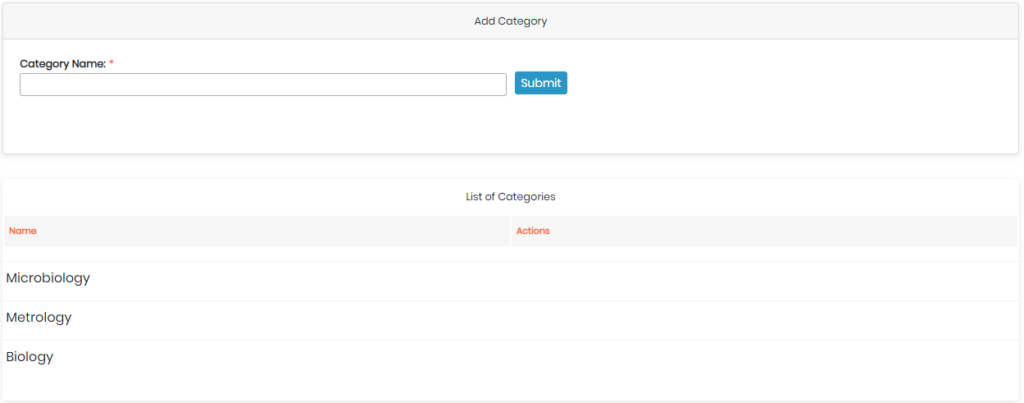Click the List of Categories title
The image size is (1024, 403).
pos(511,197)
